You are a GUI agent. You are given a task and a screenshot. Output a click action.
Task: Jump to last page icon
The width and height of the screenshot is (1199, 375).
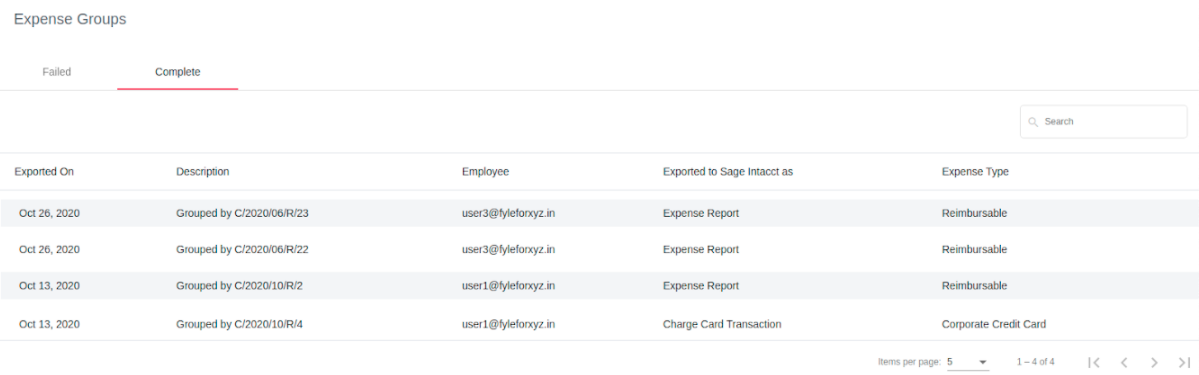pos(1184,362)
